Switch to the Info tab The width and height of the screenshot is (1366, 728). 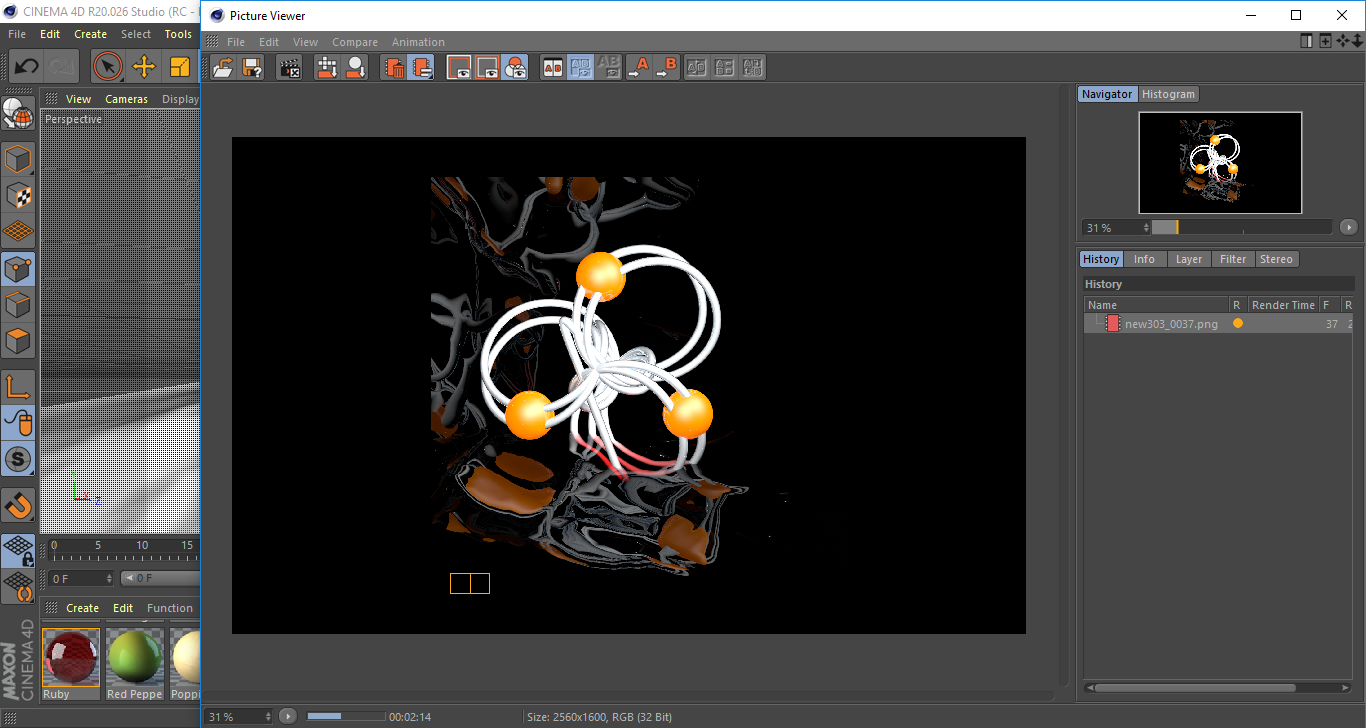click(x=1144, y=259)
